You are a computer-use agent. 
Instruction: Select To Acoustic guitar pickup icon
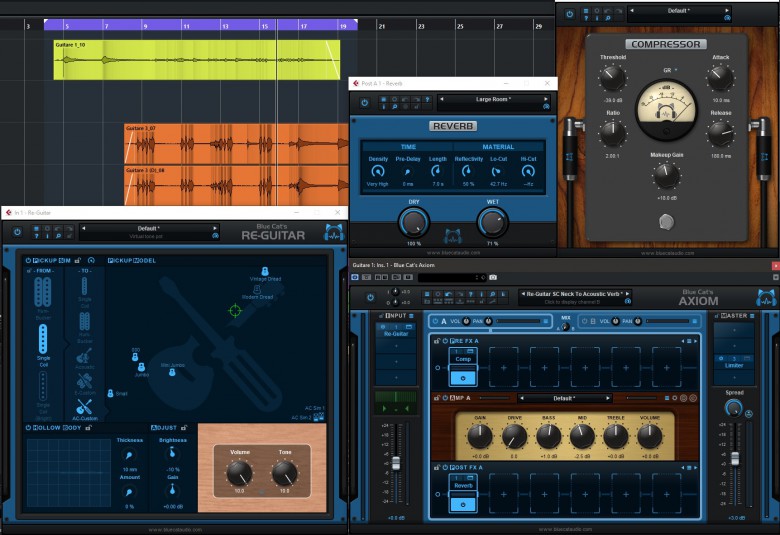click(84, 356)
